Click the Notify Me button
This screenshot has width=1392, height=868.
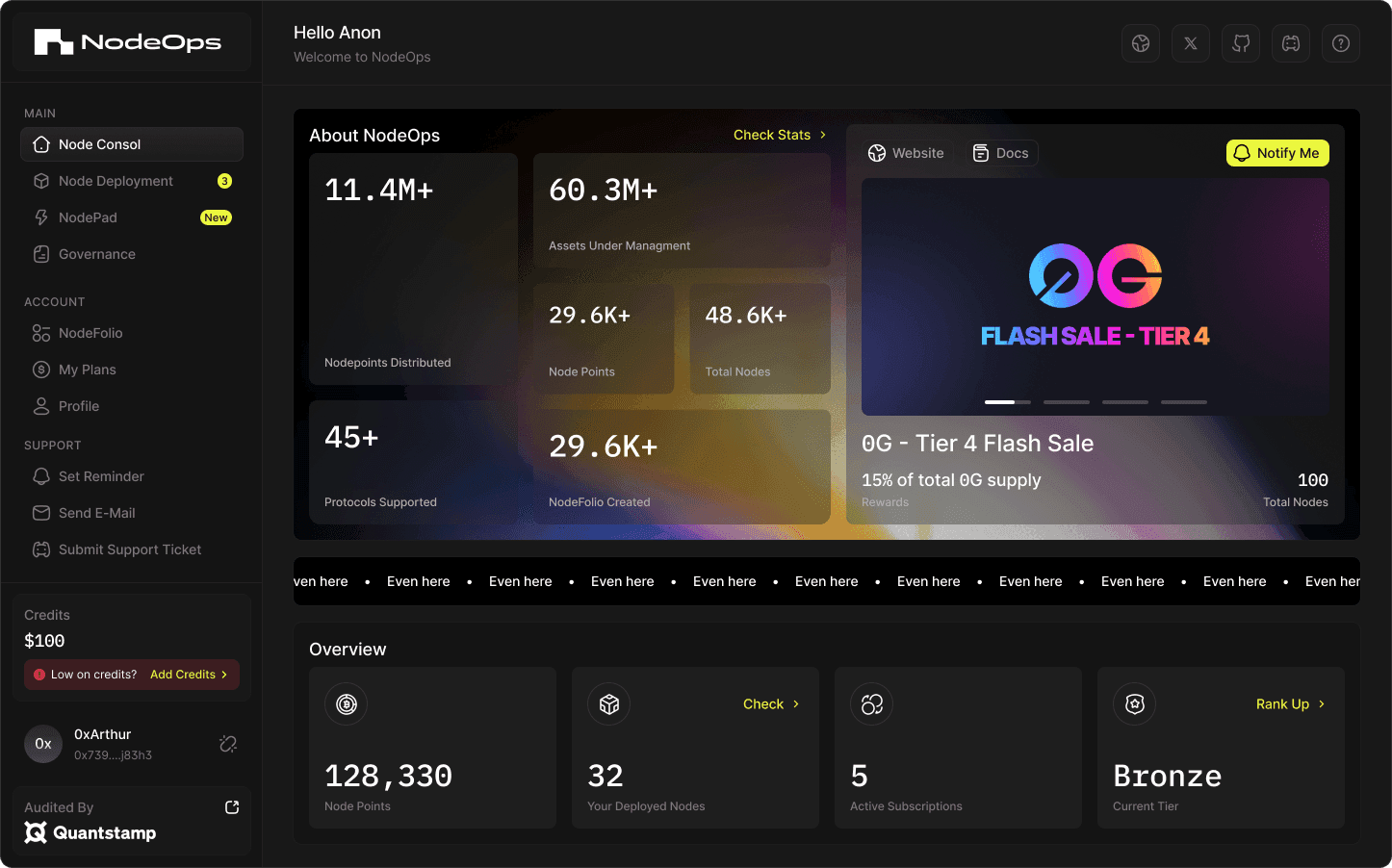pyautogui.click(x=1277, y=153)
